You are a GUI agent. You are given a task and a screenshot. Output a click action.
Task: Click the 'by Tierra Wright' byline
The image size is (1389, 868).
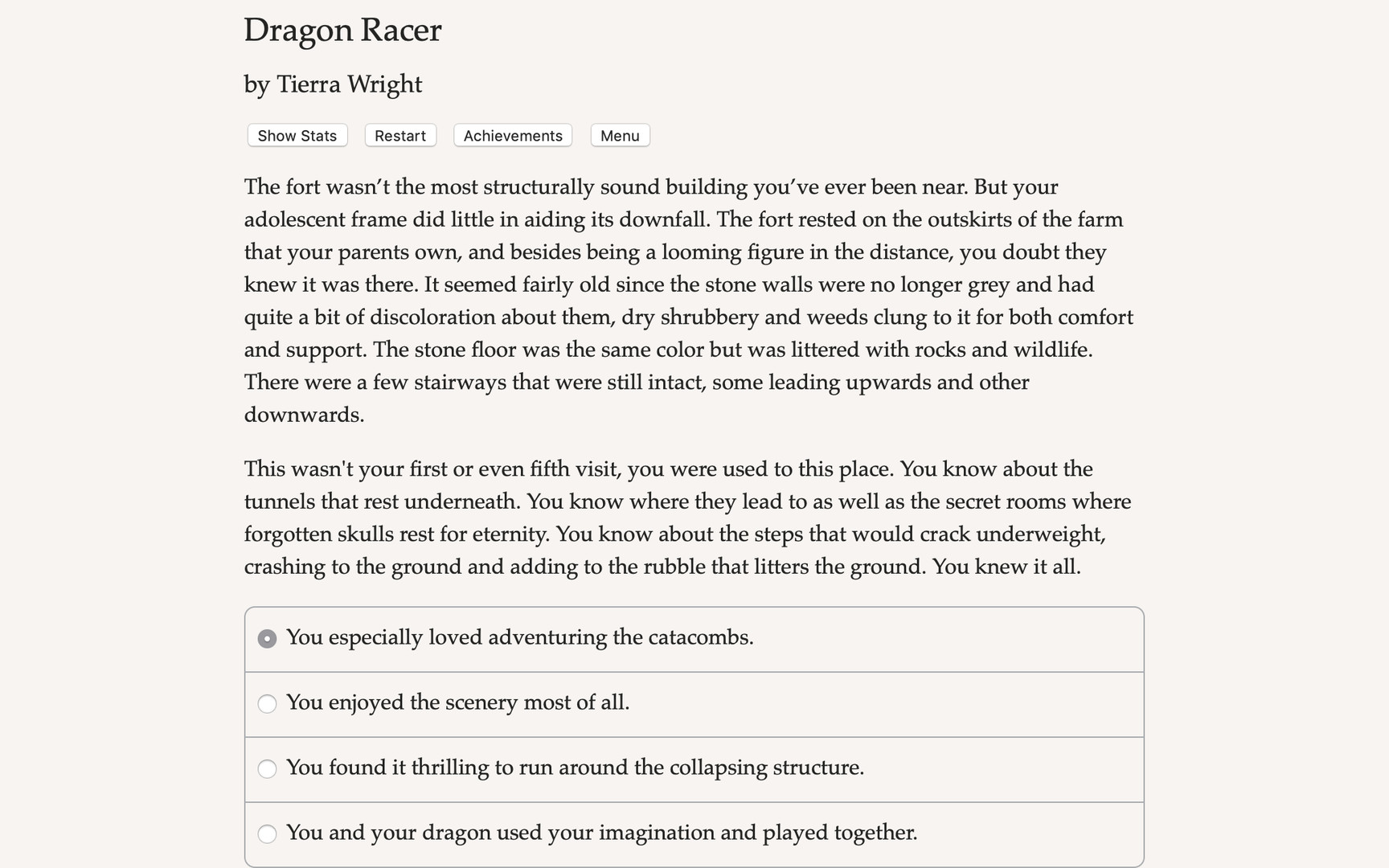(333, 84)
